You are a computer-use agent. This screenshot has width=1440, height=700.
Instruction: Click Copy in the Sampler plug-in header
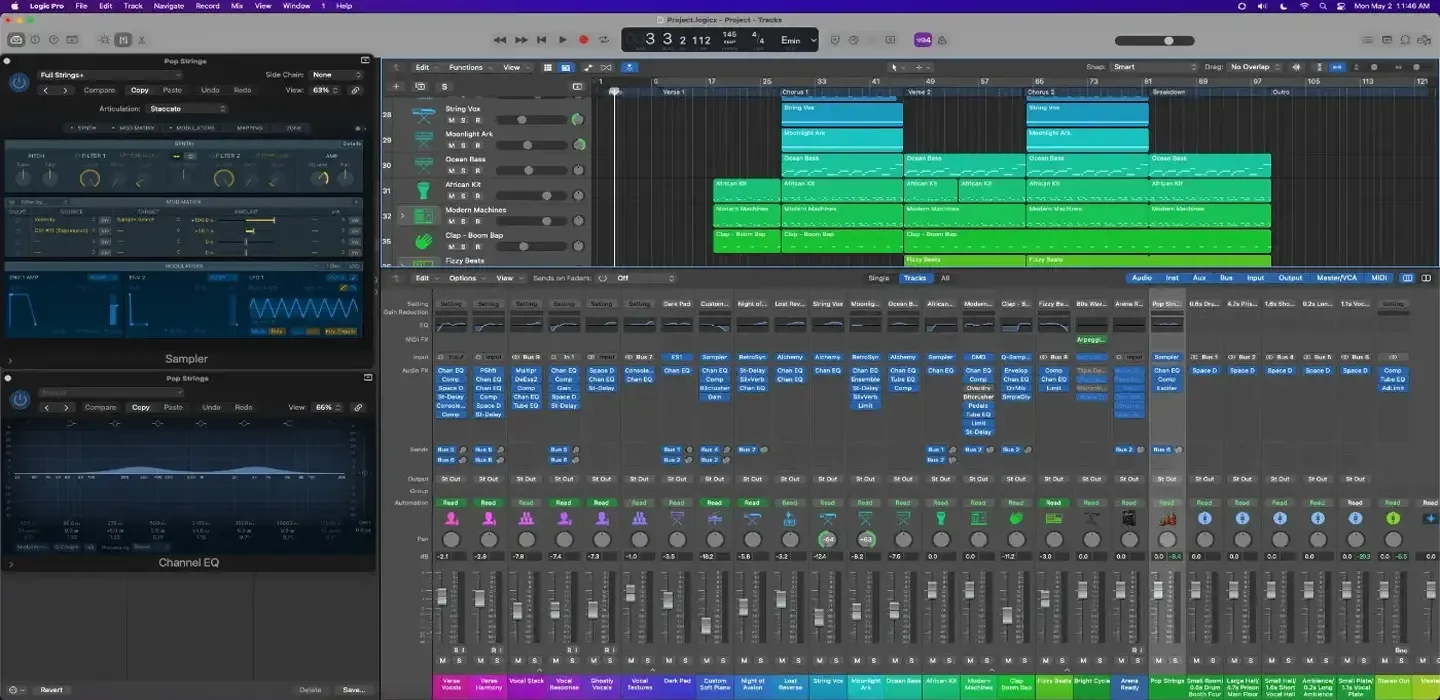point(140,90)
